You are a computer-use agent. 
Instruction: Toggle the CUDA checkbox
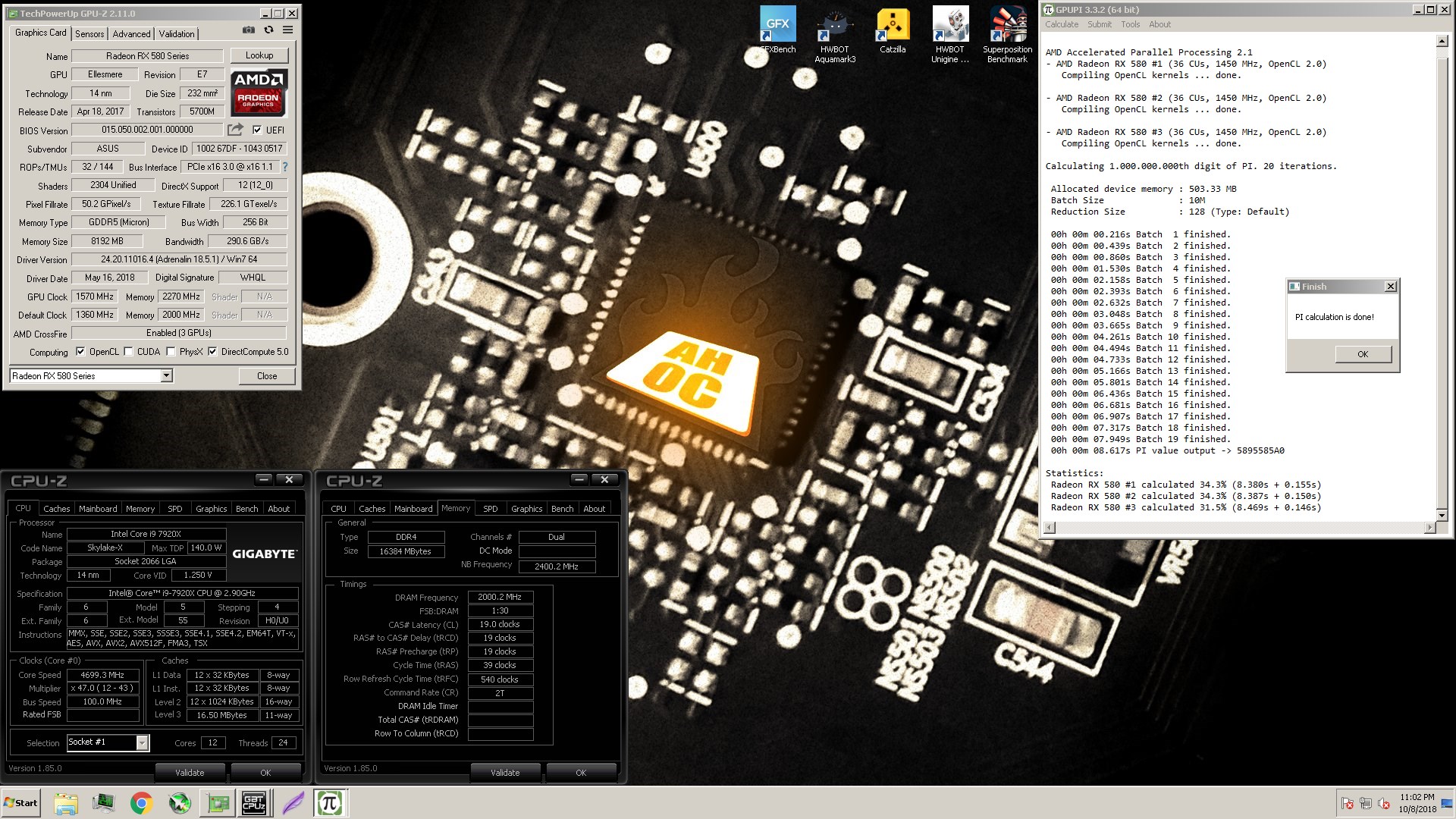(x=129, y=352)
